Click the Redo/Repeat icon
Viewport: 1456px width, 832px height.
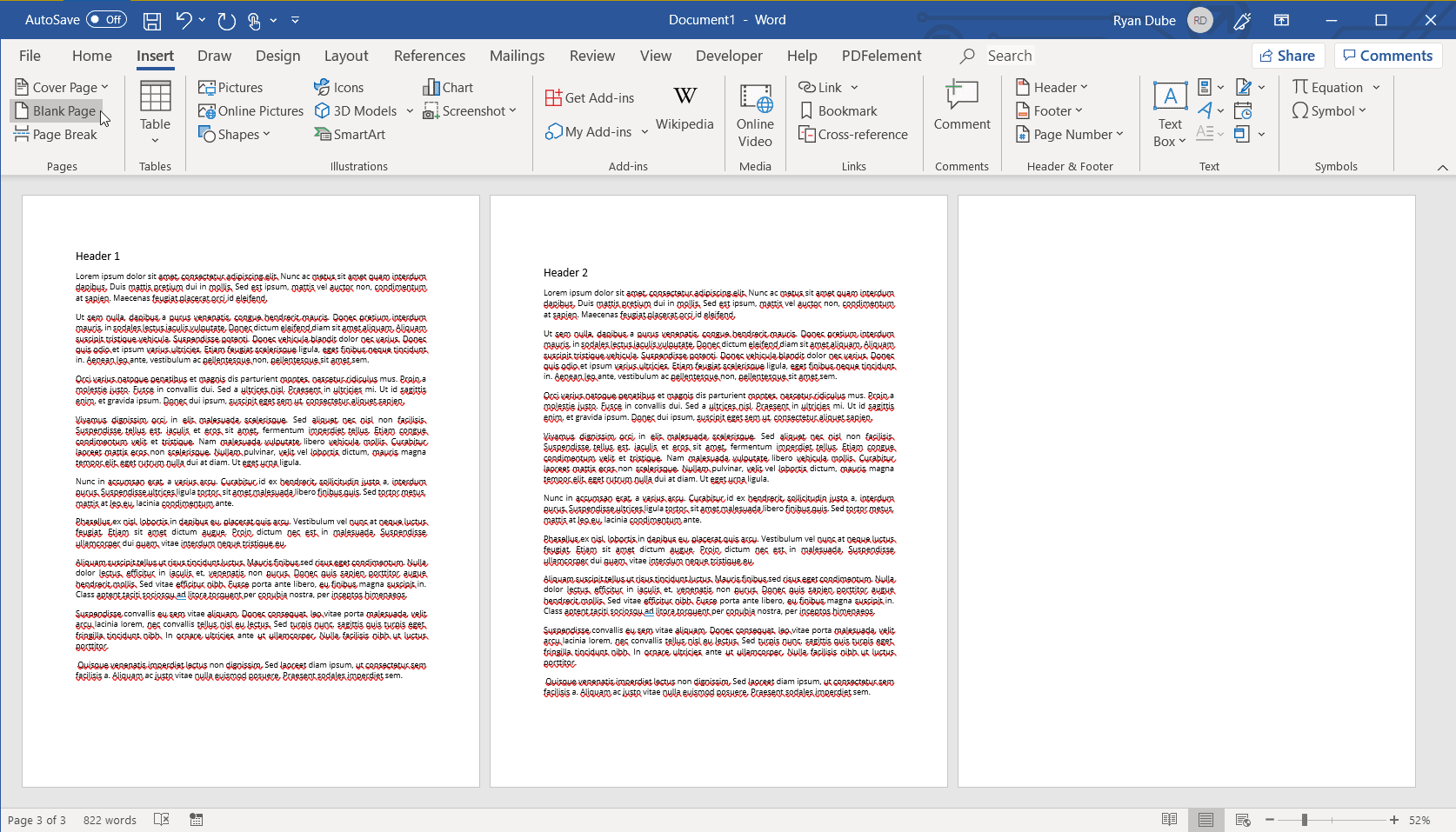[x=226, y=20]
